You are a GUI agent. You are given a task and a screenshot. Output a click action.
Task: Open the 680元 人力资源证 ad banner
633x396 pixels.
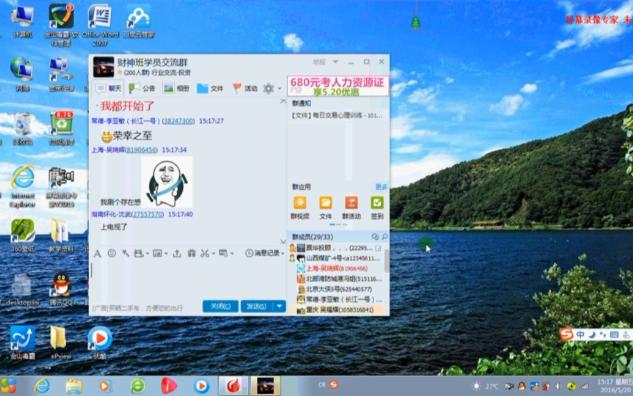click(x=337, y=86)
